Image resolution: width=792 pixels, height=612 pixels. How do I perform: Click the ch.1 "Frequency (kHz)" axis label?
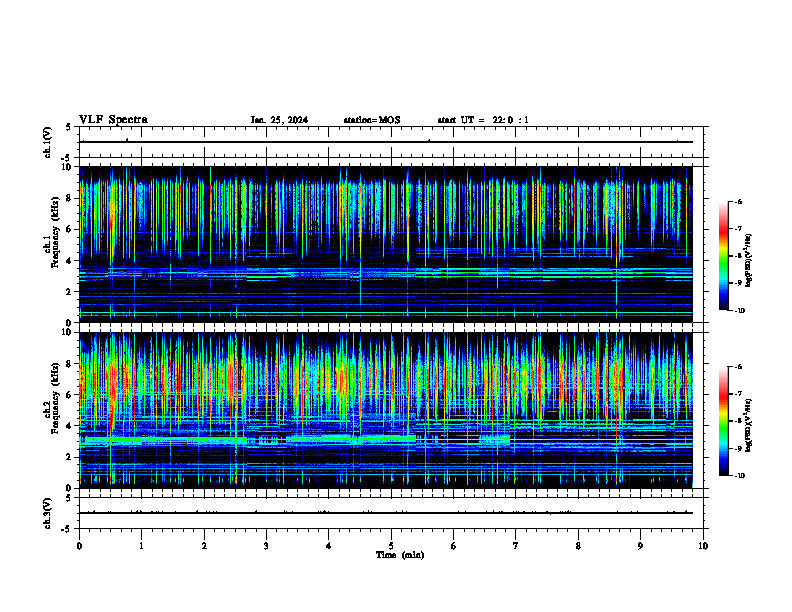(x=56, y=232)
